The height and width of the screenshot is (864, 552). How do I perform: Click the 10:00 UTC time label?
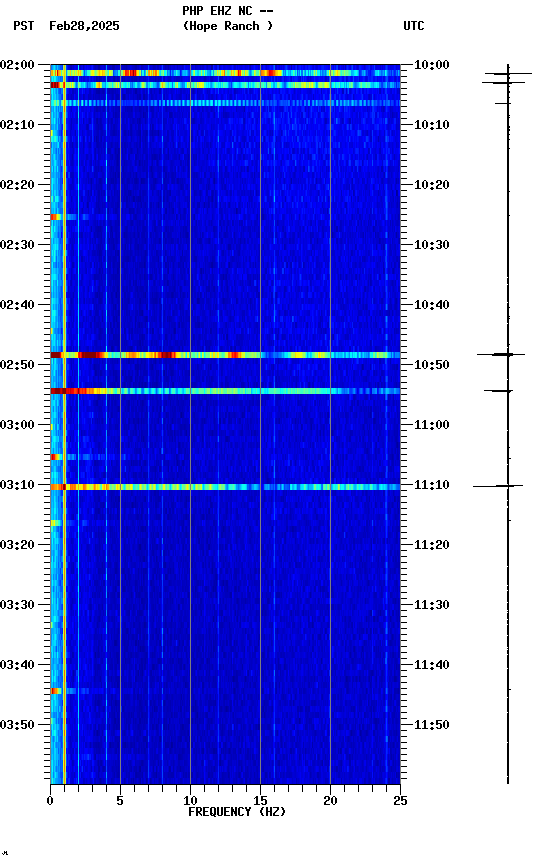[x=431, y=65]
